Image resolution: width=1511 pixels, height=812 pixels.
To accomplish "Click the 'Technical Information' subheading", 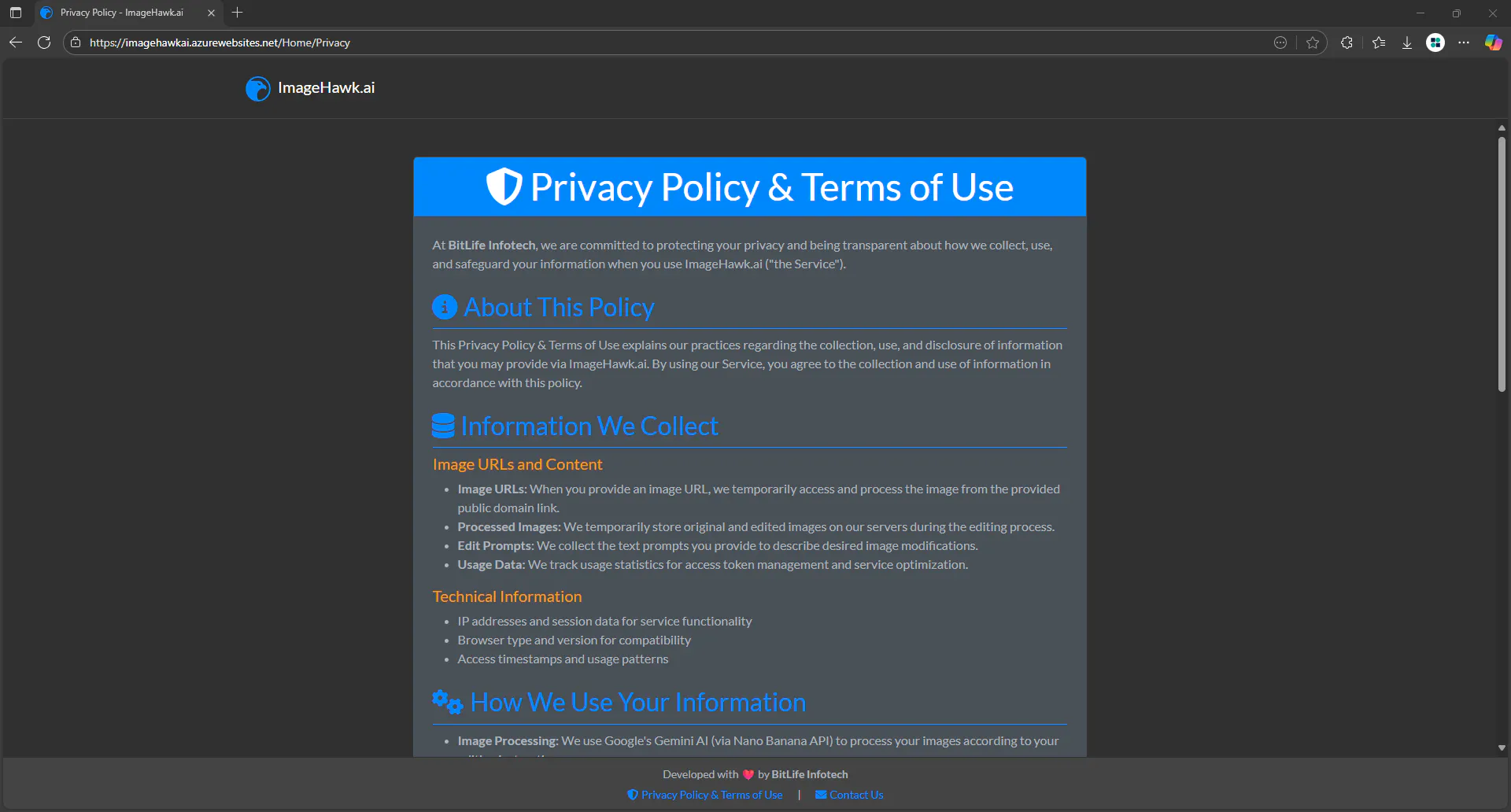I will tap(507, 596).
